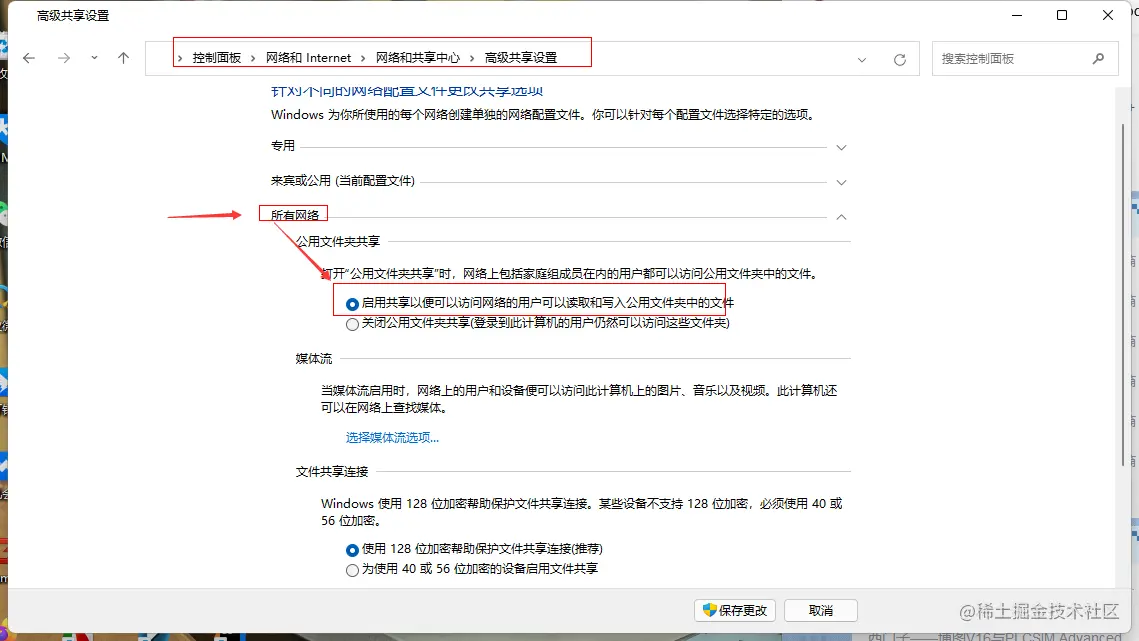Minimize the 高级共享设置 window
This screenshot has width=1139, height=641.
click(1017, 15)
